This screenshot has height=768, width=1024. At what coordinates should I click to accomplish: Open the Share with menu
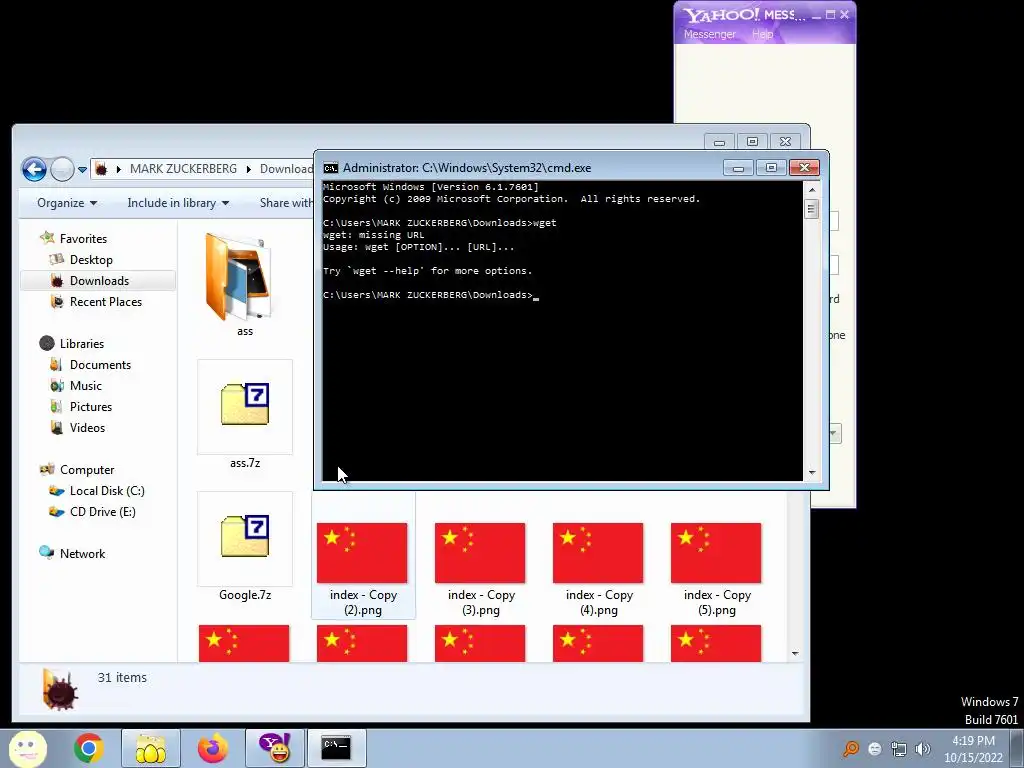[286, 203]
